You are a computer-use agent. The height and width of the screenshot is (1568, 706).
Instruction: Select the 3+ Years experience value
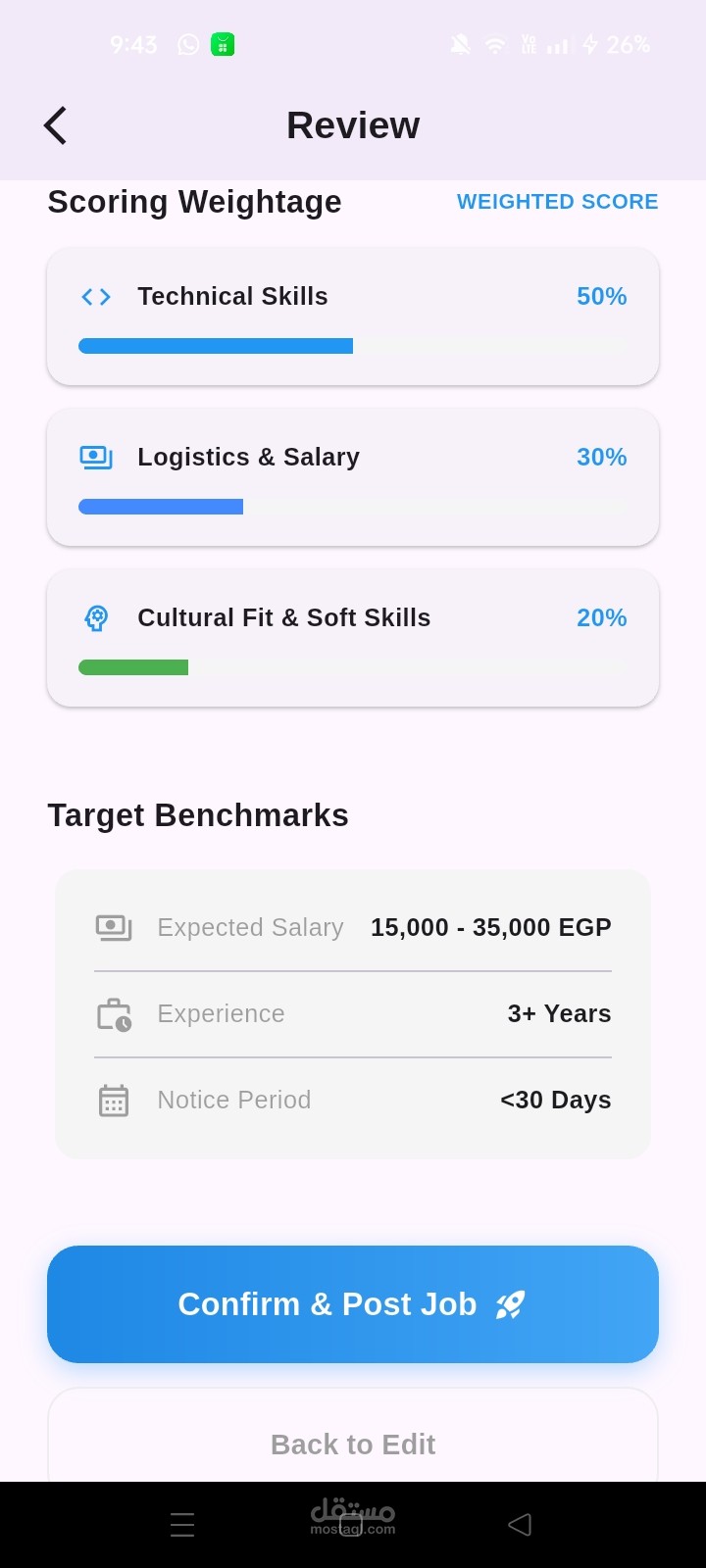click(559, 1014)
